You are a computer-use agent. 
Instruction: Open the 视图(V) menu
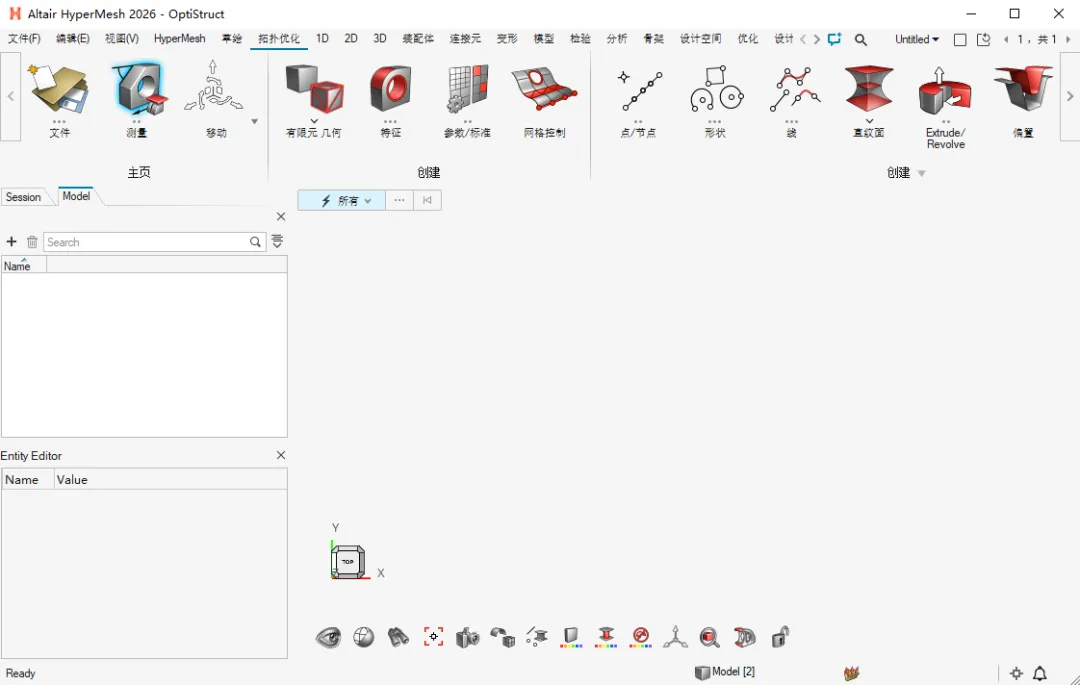122,39
